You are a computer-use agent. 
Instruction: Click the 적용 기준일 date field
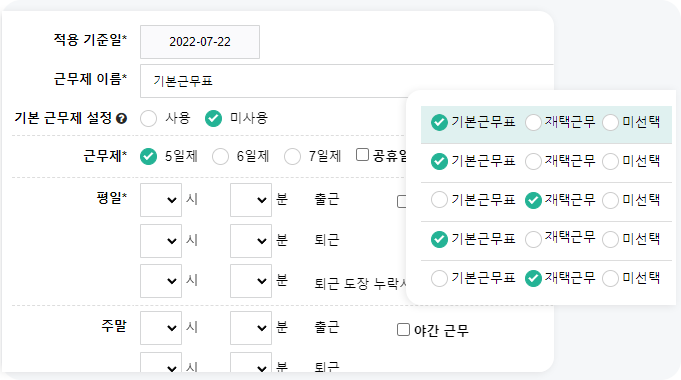click(x=200, y=42)
